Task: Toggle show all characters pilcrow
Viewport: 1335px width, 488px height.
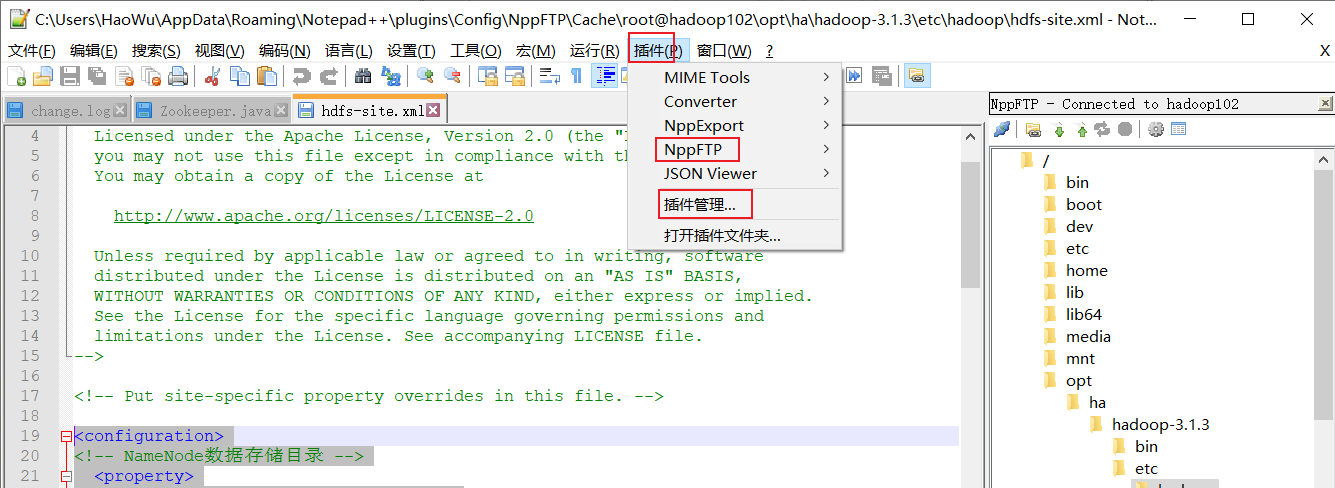Action: [576, 76]
